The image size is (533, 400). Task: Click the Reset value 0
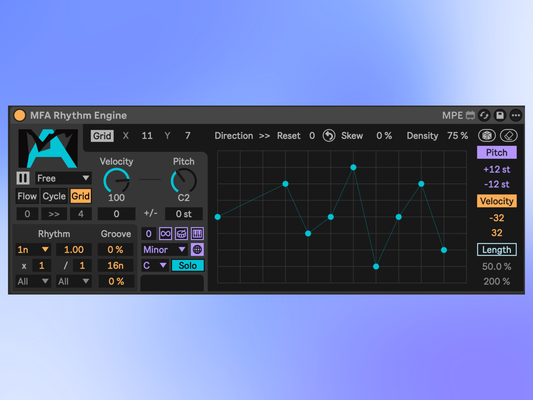tap(312, 136)
